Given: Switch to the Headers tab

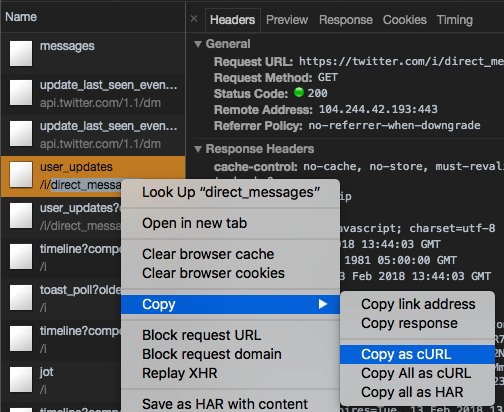Looking at the screenshot, I should tap(232, 20).
